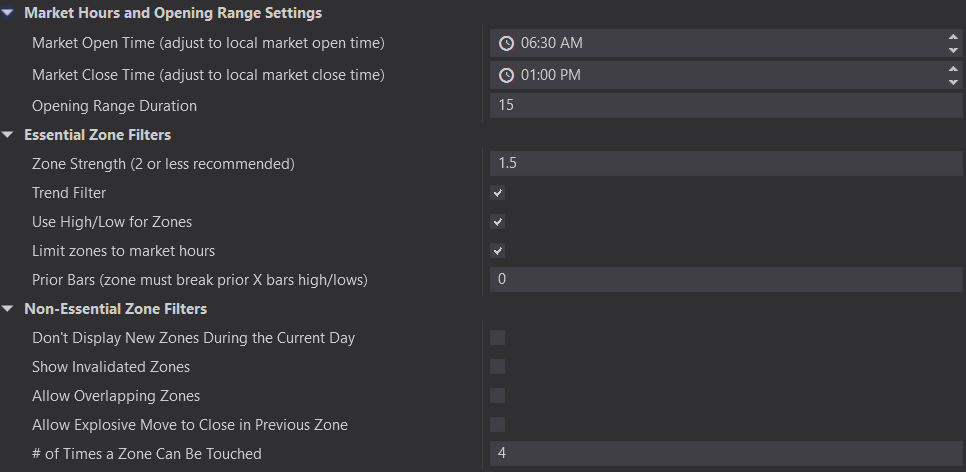Disable the Trend Filter checkbox
This screenshot has width=966, height=472.
pyautogui.click(x=498, y=193)
